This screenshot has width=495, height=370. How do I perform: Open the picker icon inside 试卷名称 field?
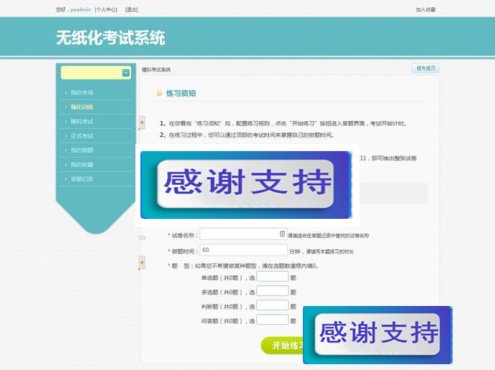[x=282, y=234]
